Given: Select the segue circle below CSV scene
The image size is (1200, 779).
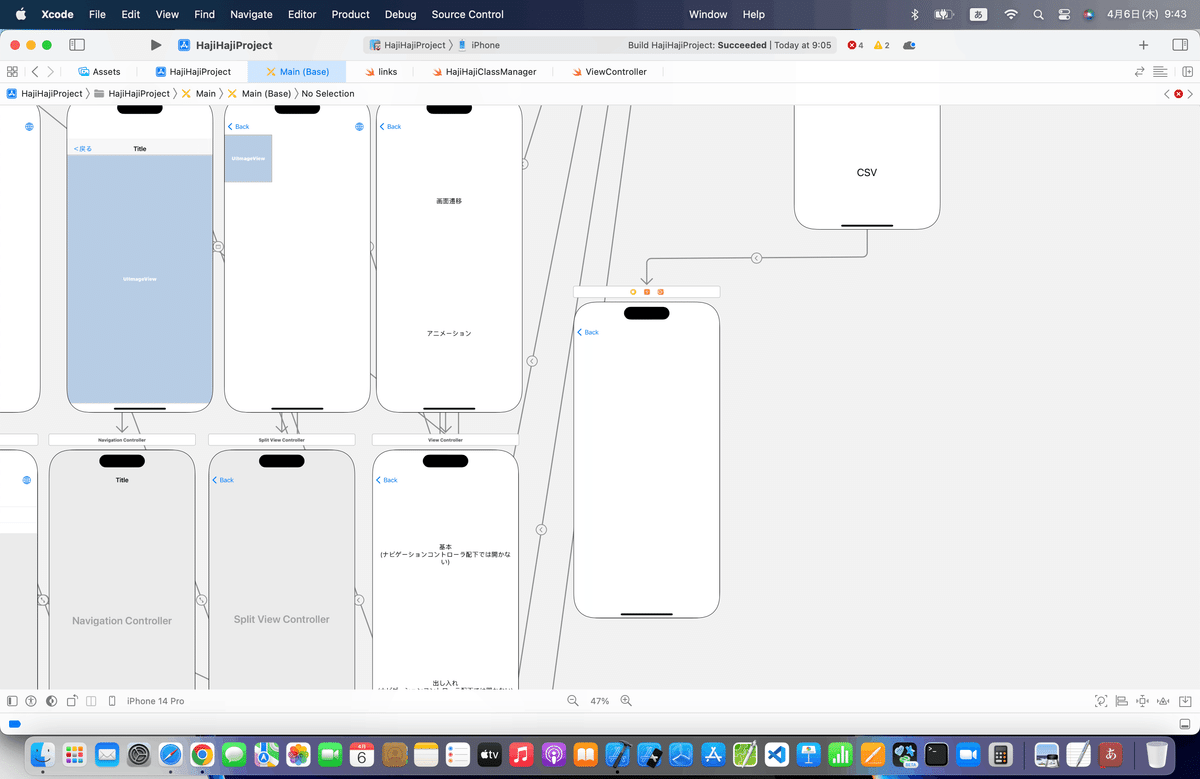Looking at the screenshot, I should pyautogui.click(x=756, y=258).
